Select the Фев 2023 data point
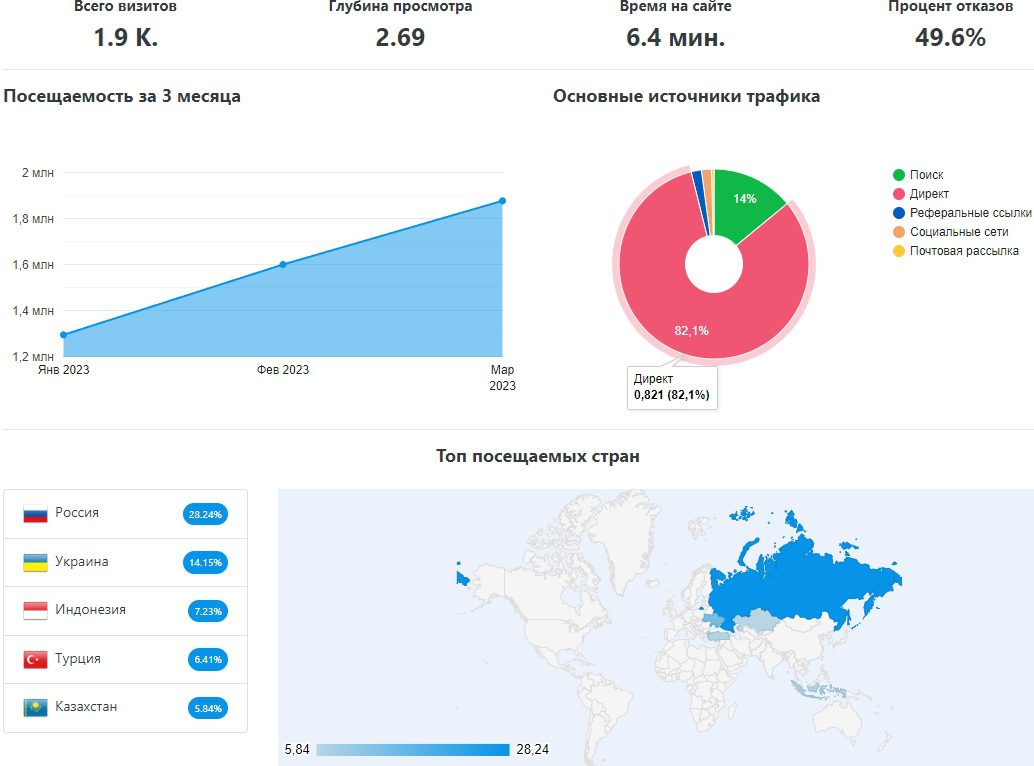 pyautogui.click(x=283, y=264)
